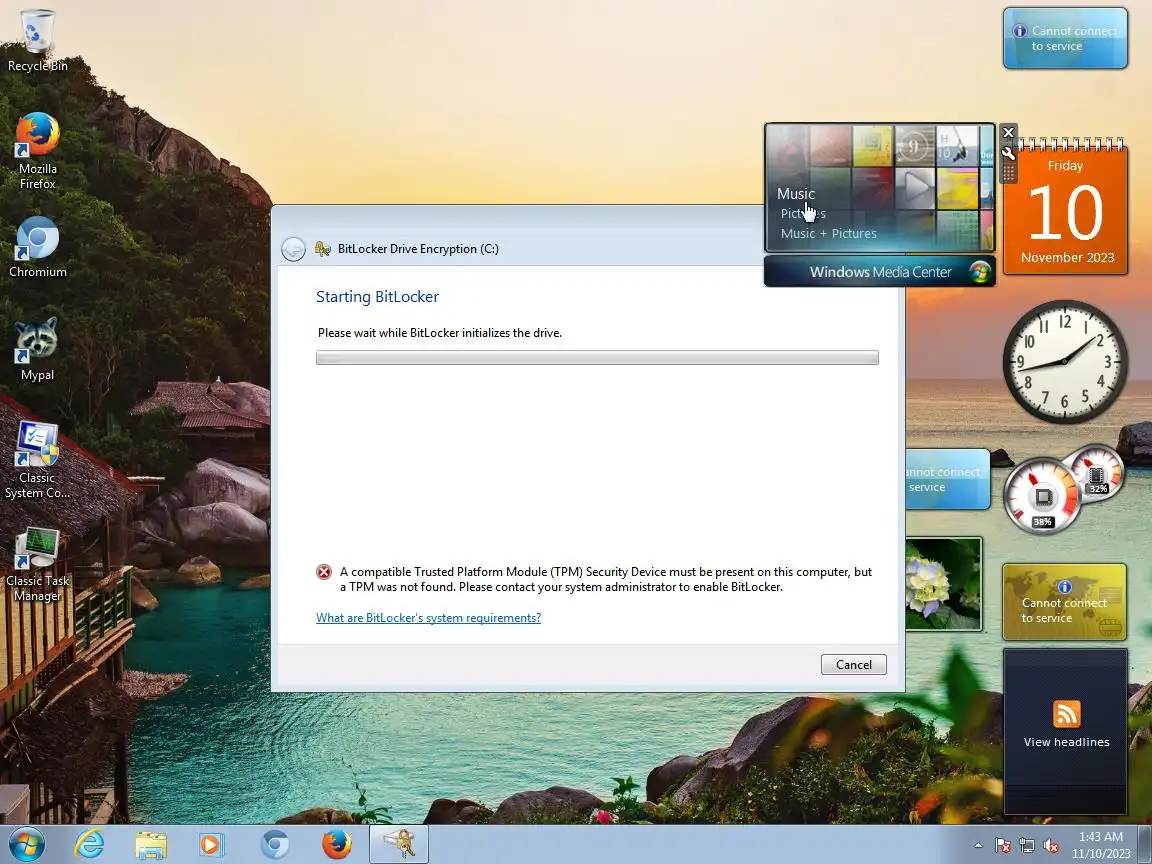Open Windows Explorer folder in taskbar
This screenshot has width=1152, height=864.
pos(151,844)
